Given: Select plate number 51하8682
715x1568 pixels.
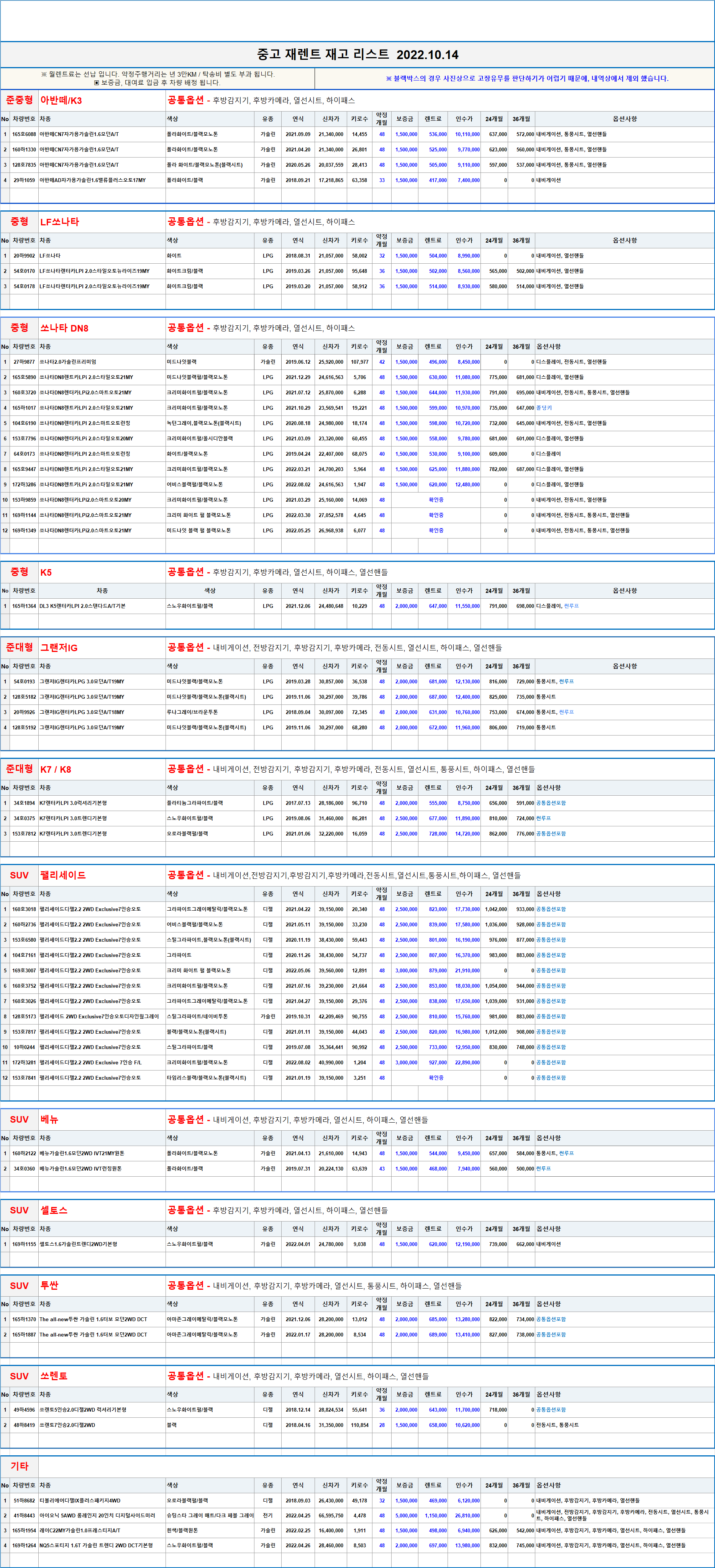Looking at the screenshot, I should [25, 1501].
